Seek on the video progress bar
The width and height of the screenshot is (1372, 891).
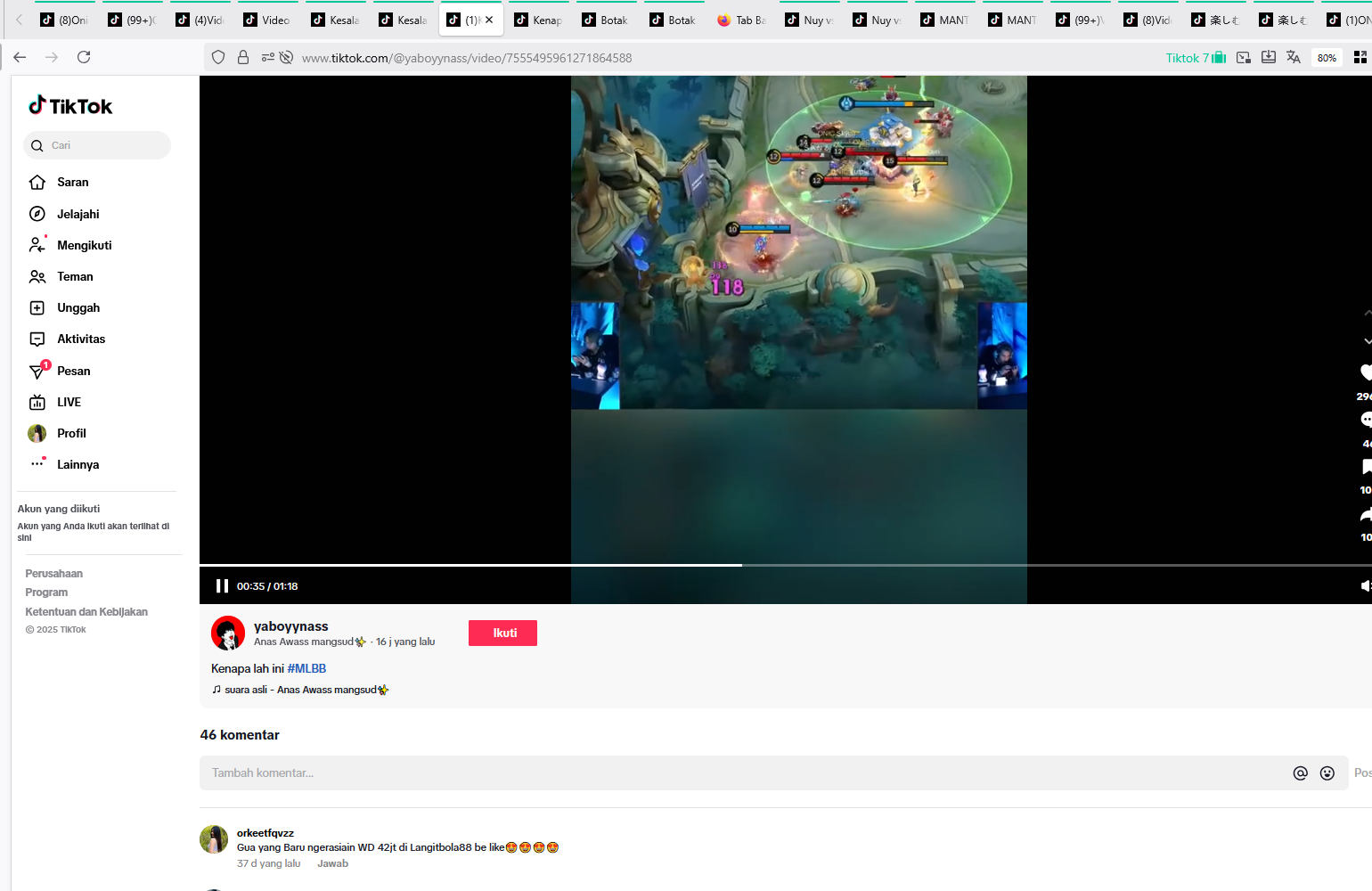tap(786, 565)
